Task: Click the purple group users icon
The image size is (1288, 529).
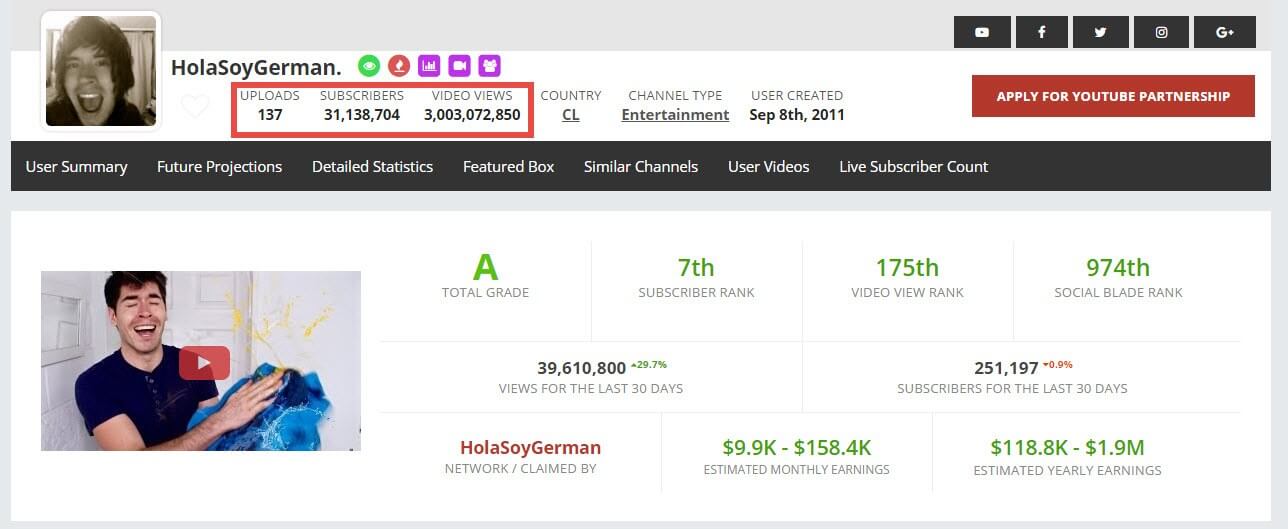Action: point(489,66)
